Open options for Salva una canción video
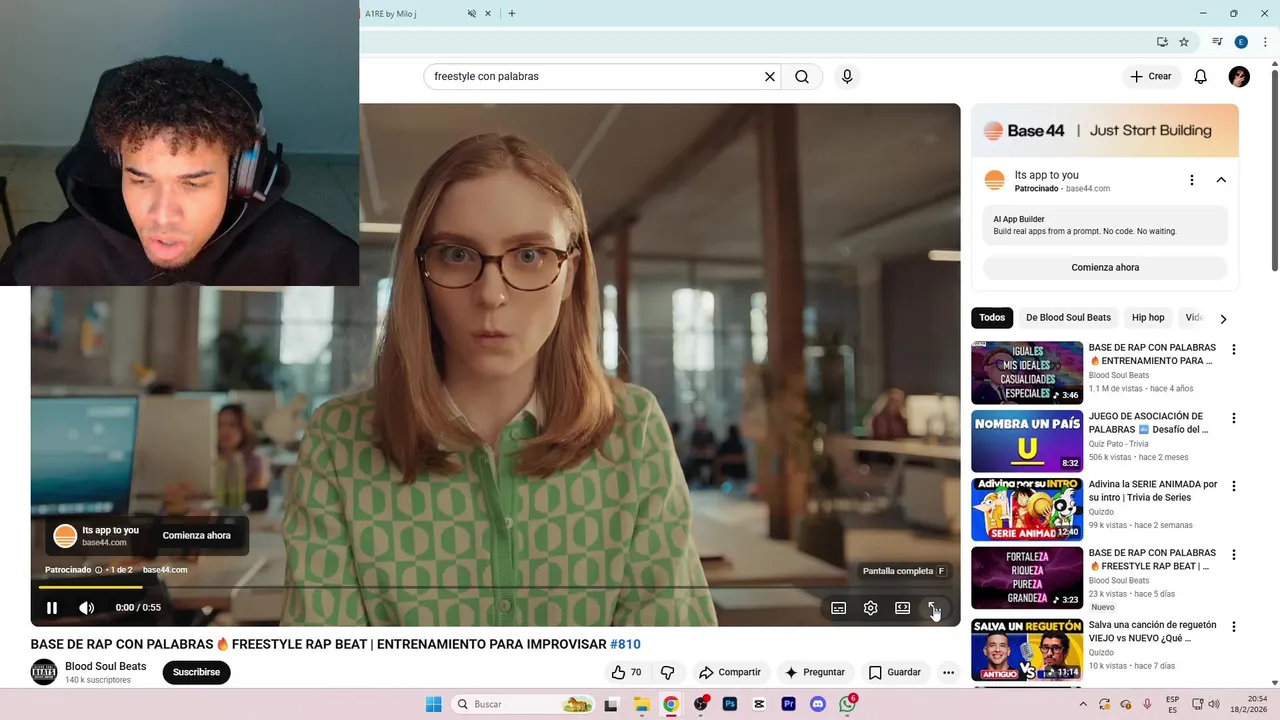Screen dimensions: 1280x720 (1233, 627)
